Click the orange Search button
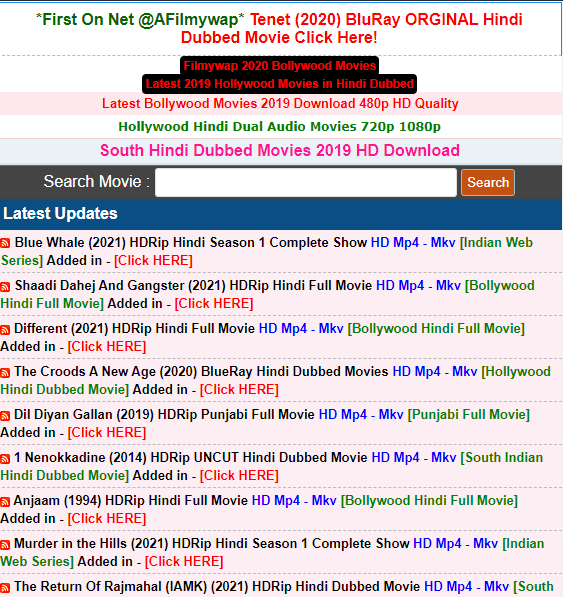Image resolution: width=563 pixels, height=598 pixels. click(x=488, y=182)
